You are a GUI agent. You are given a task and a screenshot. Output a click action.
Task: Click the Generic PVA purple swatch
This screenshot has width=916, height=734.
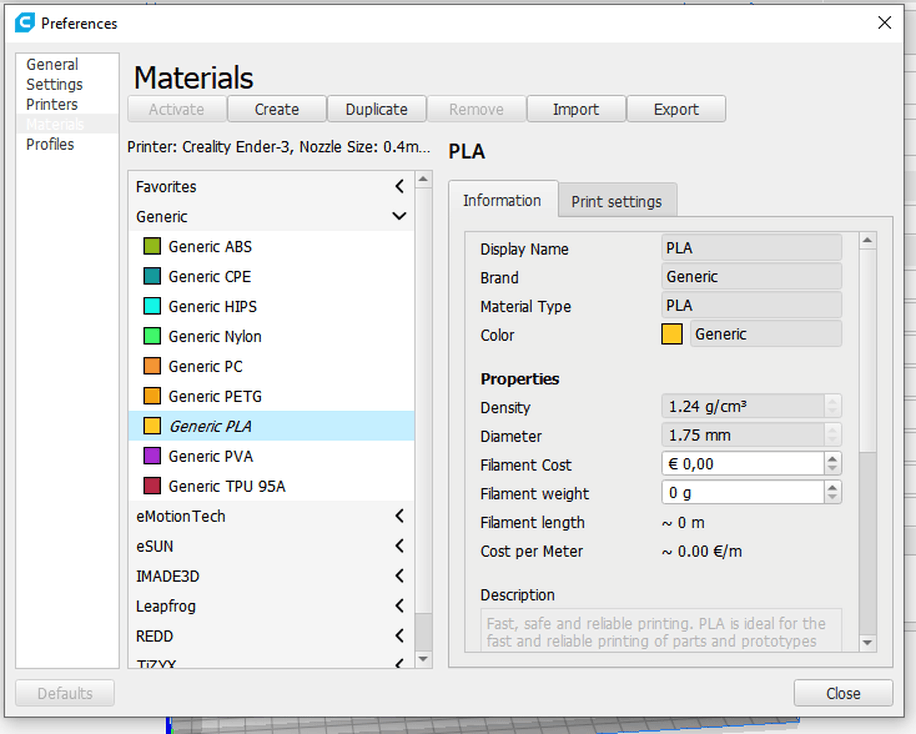[x=152, y=456]
